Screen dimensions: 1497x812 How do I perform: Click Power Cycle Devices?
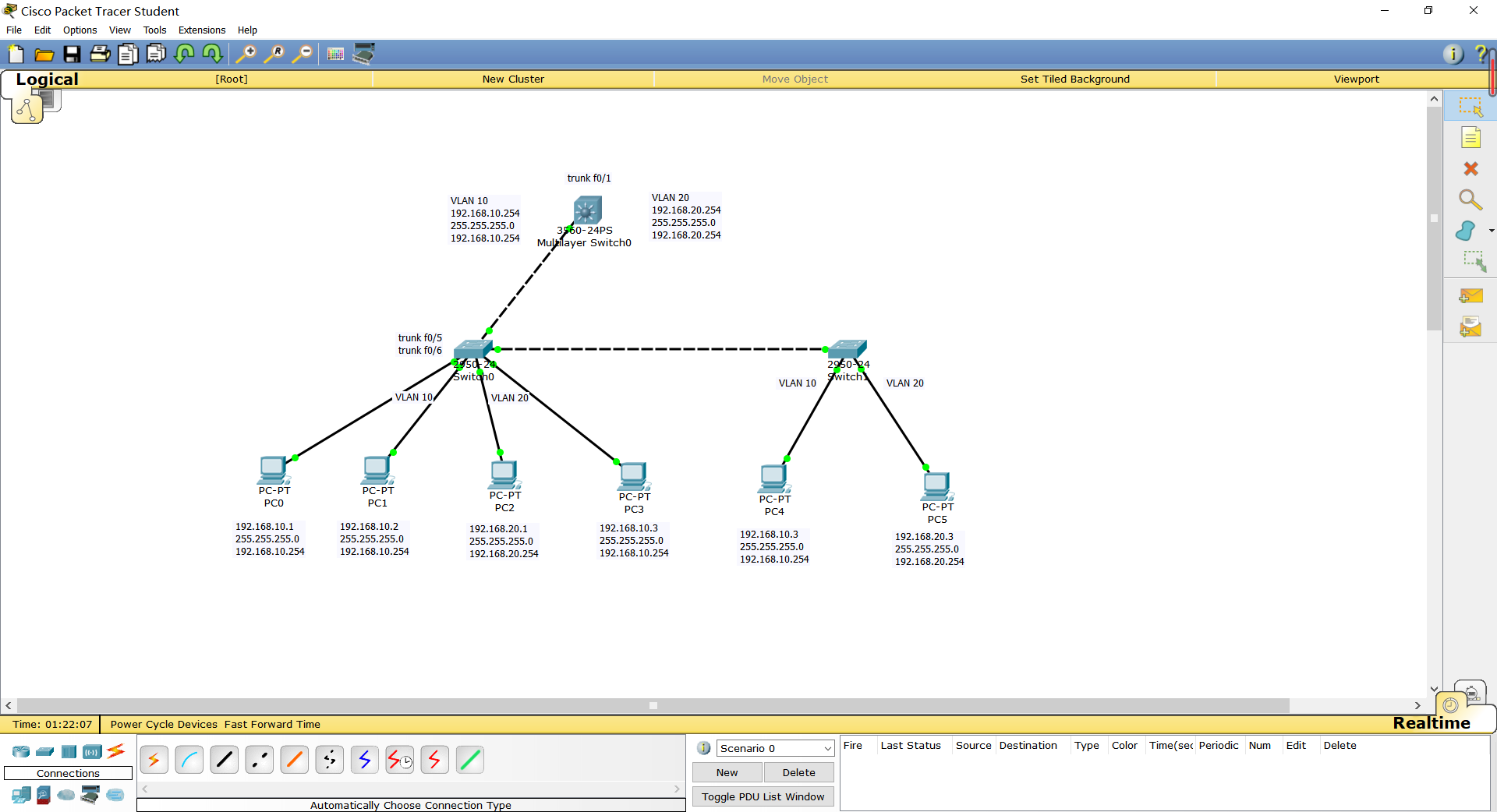(164, 724)
